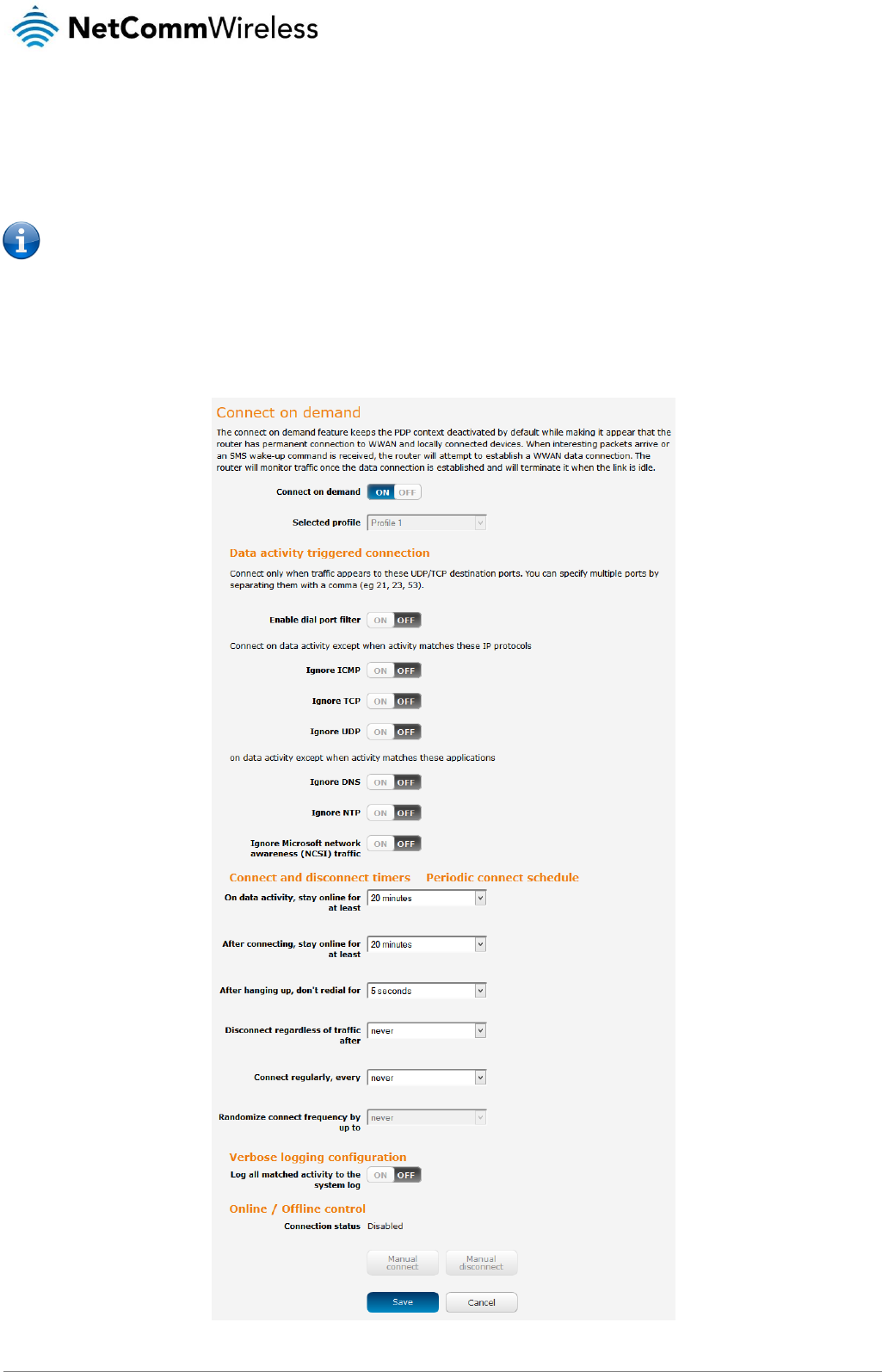Viewport: 882px width, 1372px height.
Task: Click the blue information icon
Action: pyautogui.click(x=22, y=240)
